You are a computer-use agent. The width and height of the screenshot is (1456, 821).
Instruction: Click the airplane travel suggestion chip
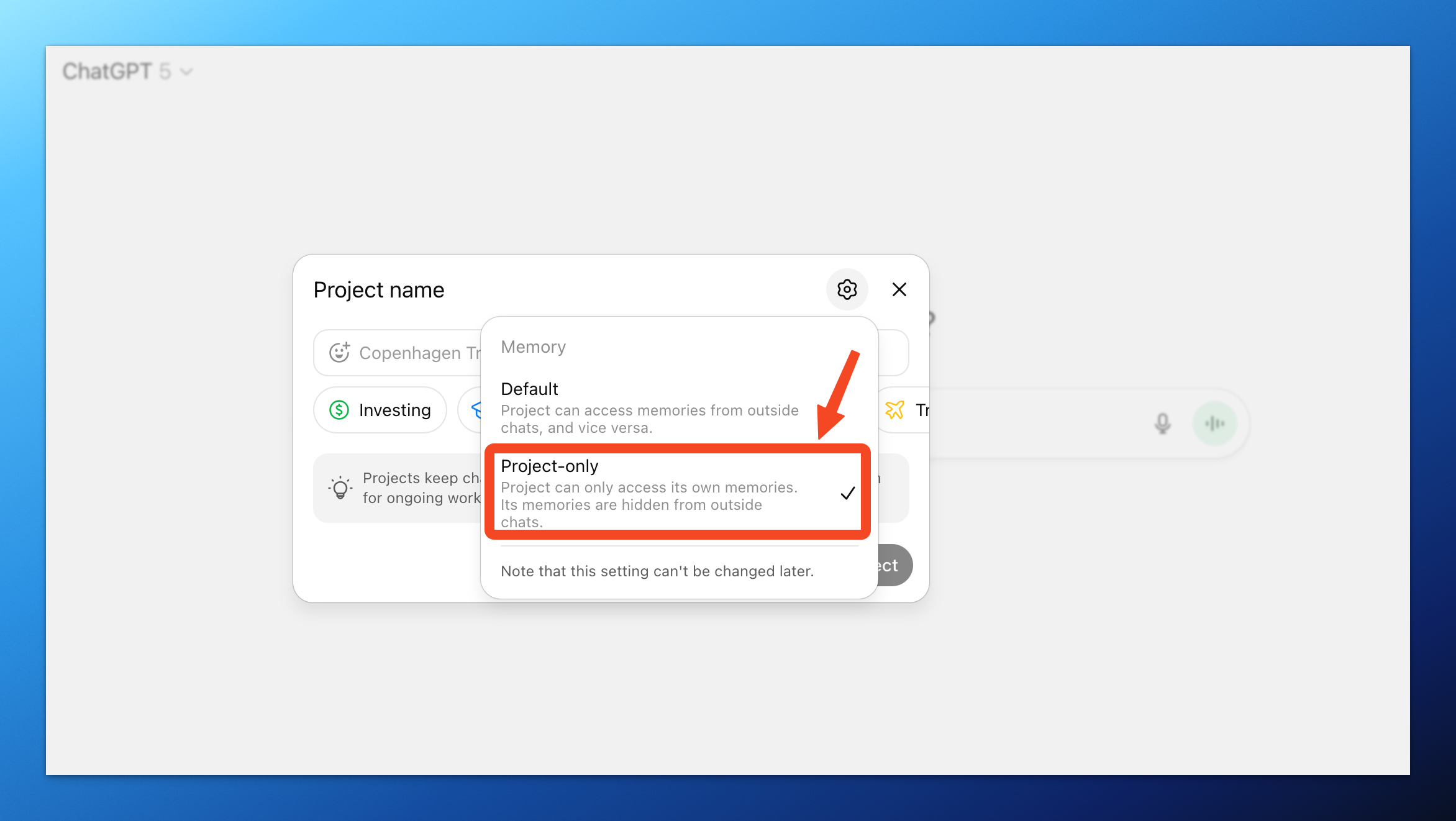tap(903, 410)
